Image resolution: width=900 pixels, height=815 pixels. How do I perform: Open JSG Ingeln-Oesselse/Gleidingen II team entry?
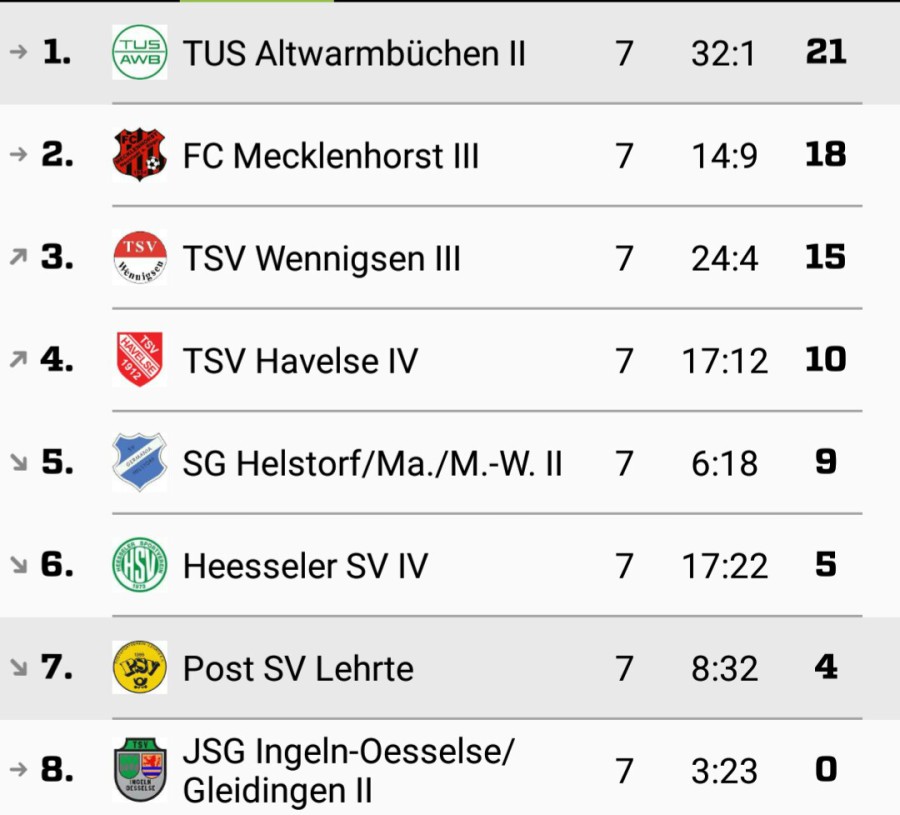(x=346, y=771)
